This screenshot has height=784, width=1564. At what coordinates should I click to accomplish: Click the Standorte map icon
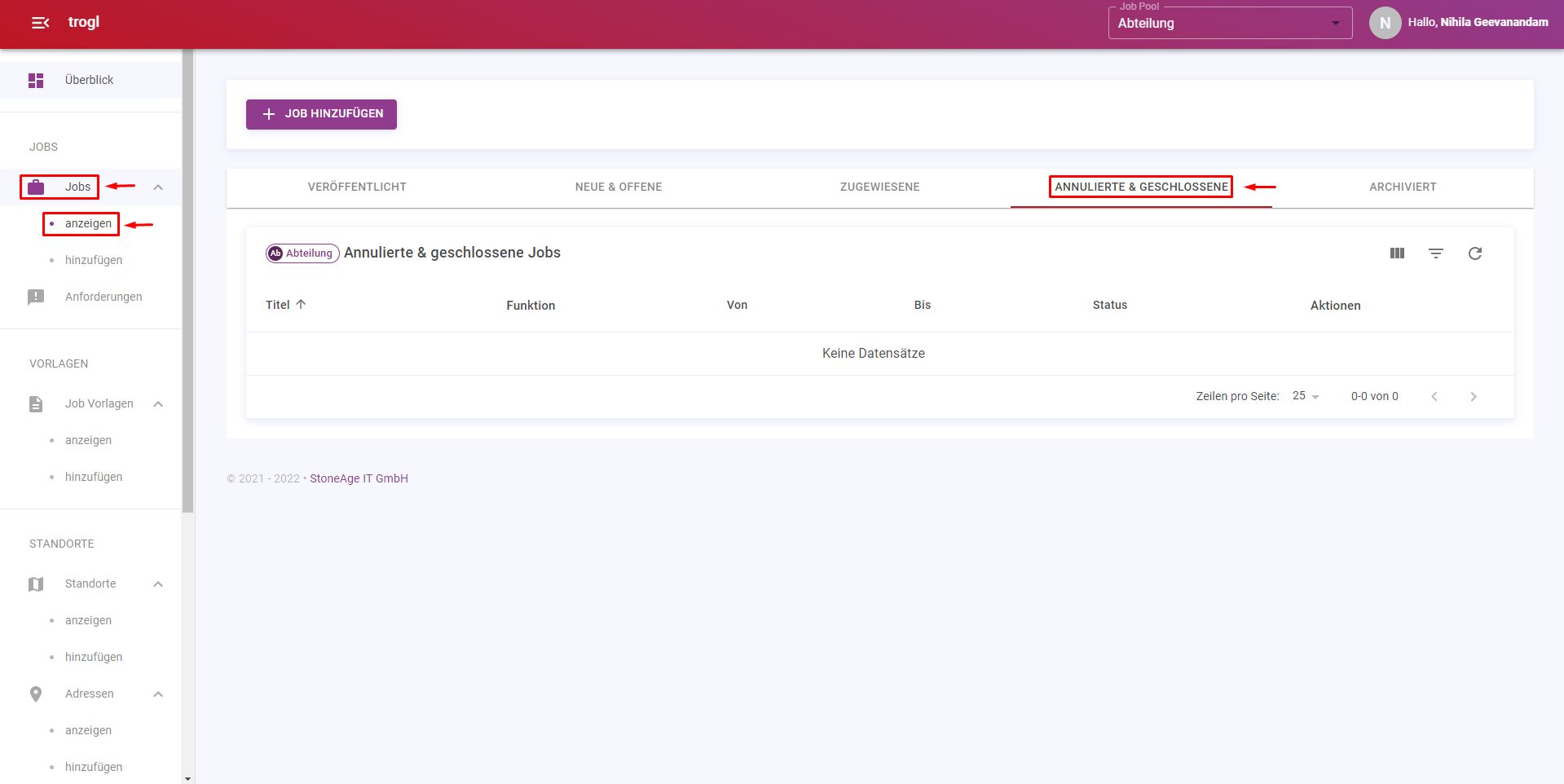tap(36, 584)
